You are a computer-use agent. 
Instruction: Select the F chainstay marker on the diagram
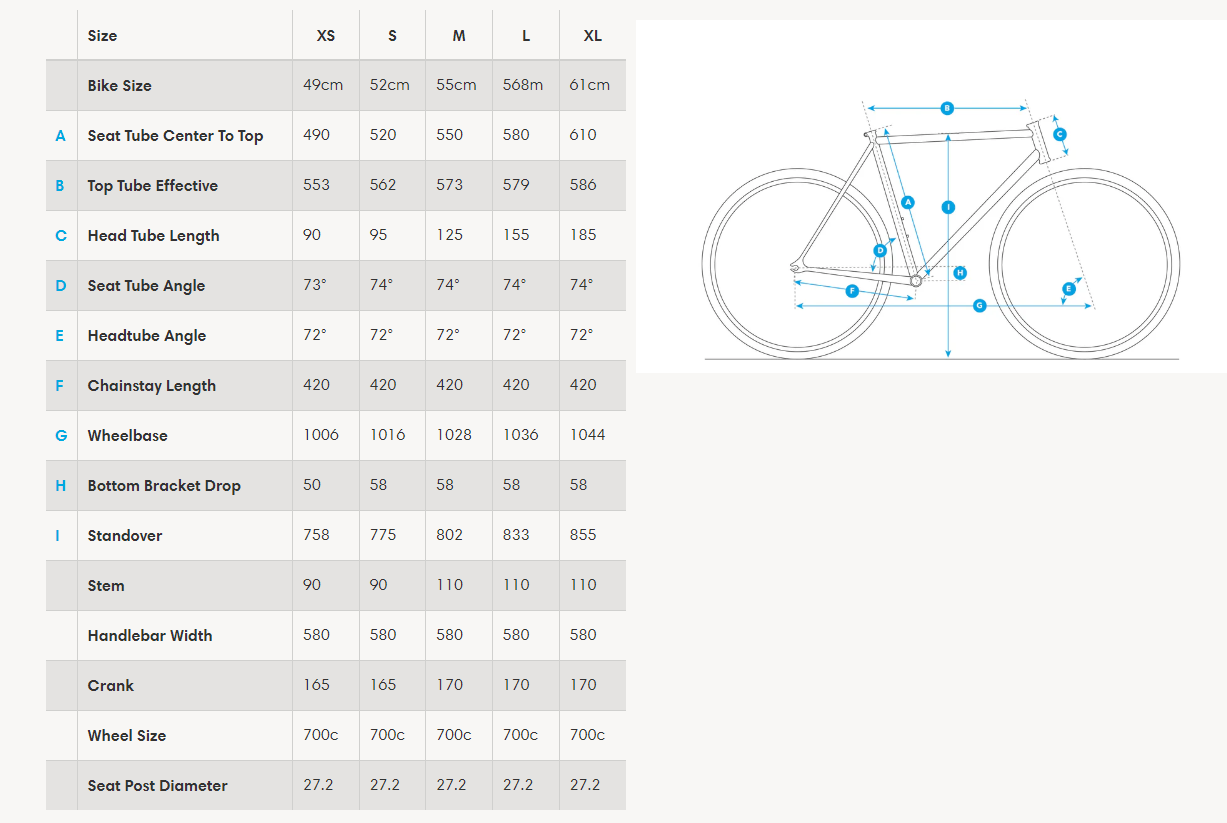pos(852,291)
